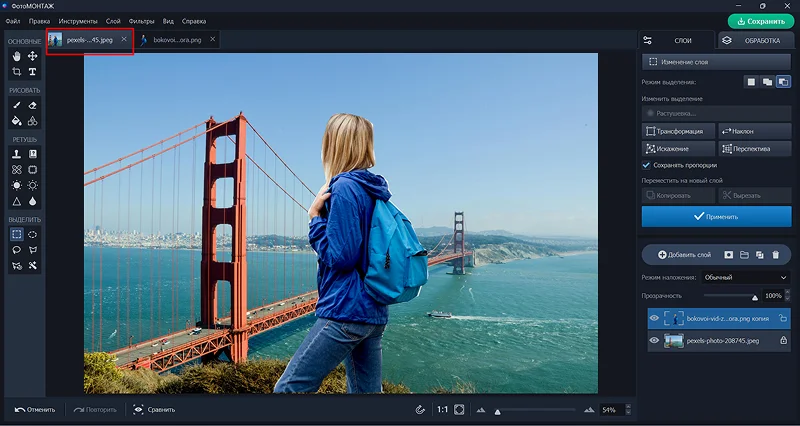Pick the Eraser tool
The width and height of the screenshot is (800, 426).
(x=33, y=105)
